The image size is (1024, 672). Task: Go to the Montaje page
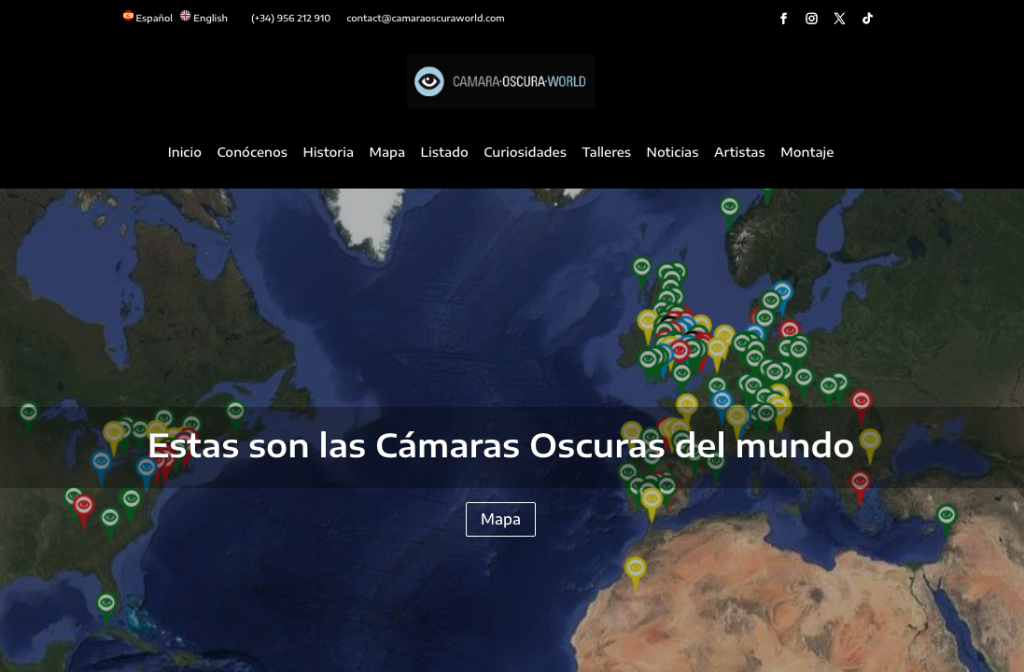coord(807,152)
